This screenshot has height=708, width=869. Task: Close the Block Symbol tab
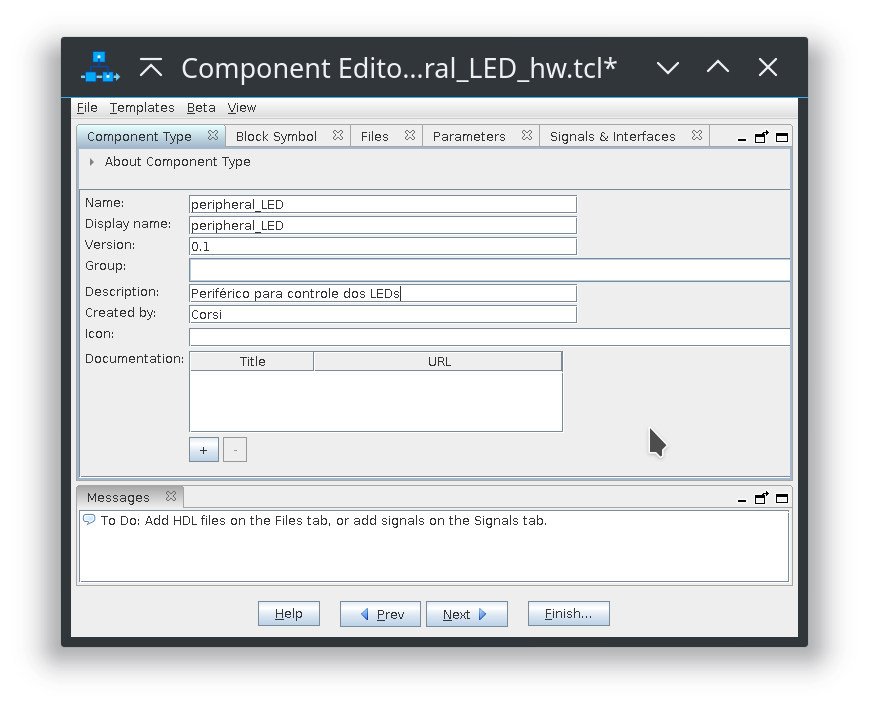338,135
